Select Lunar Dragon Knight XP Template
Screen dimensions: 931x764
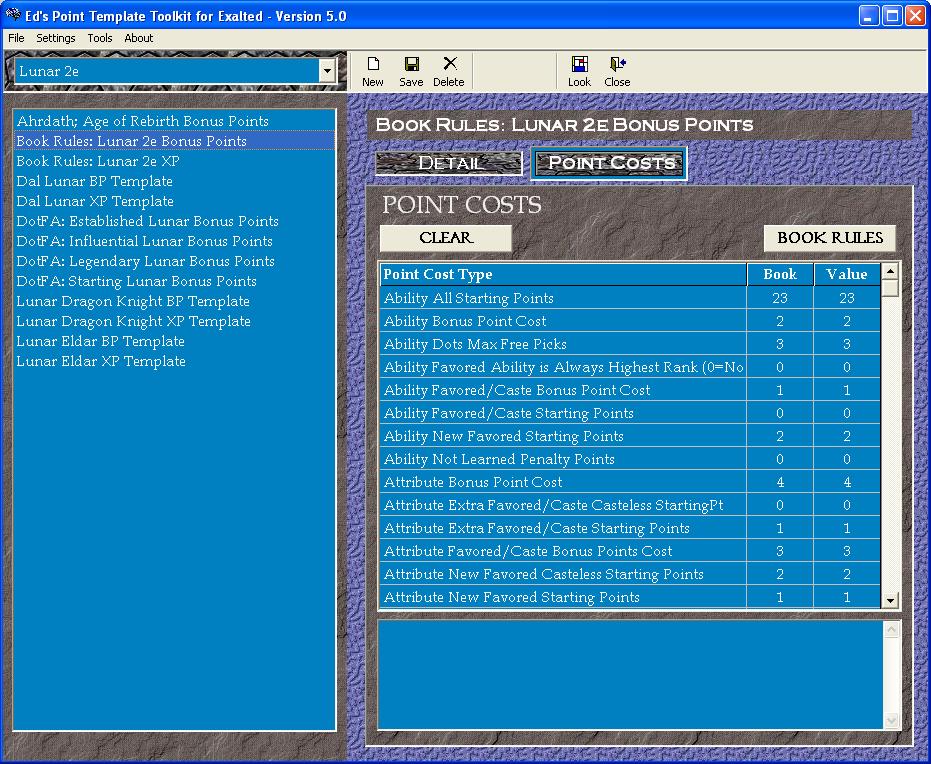pyautogui.click(x=133, y=321)
